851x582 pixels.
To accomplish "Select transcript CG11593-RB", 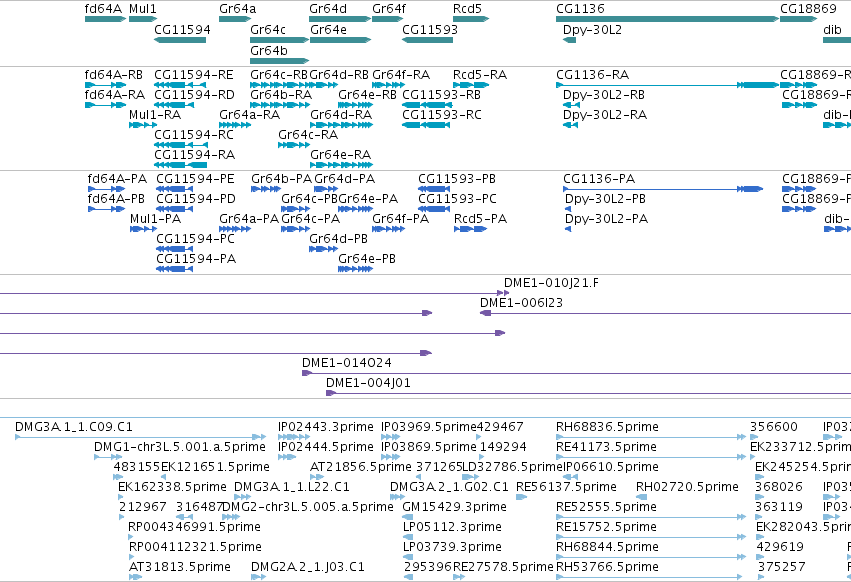I will pos(428,105).
